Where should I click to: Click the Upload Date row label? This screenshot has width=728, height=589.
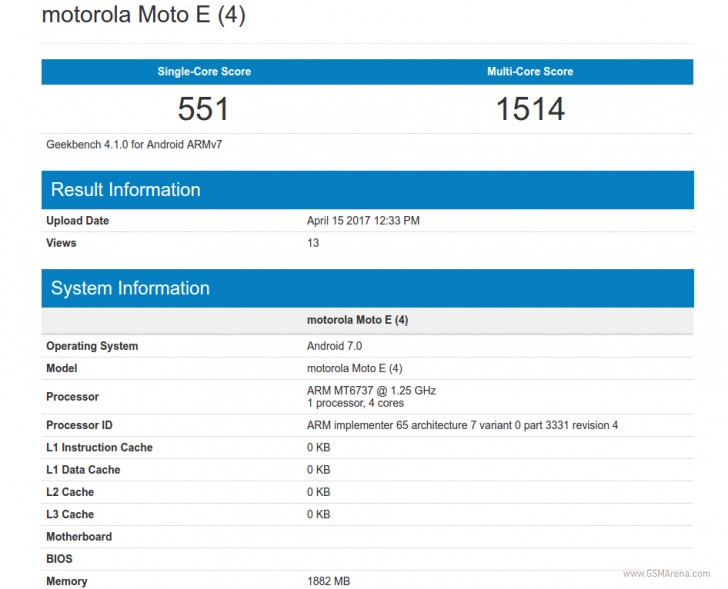[77, 221]
